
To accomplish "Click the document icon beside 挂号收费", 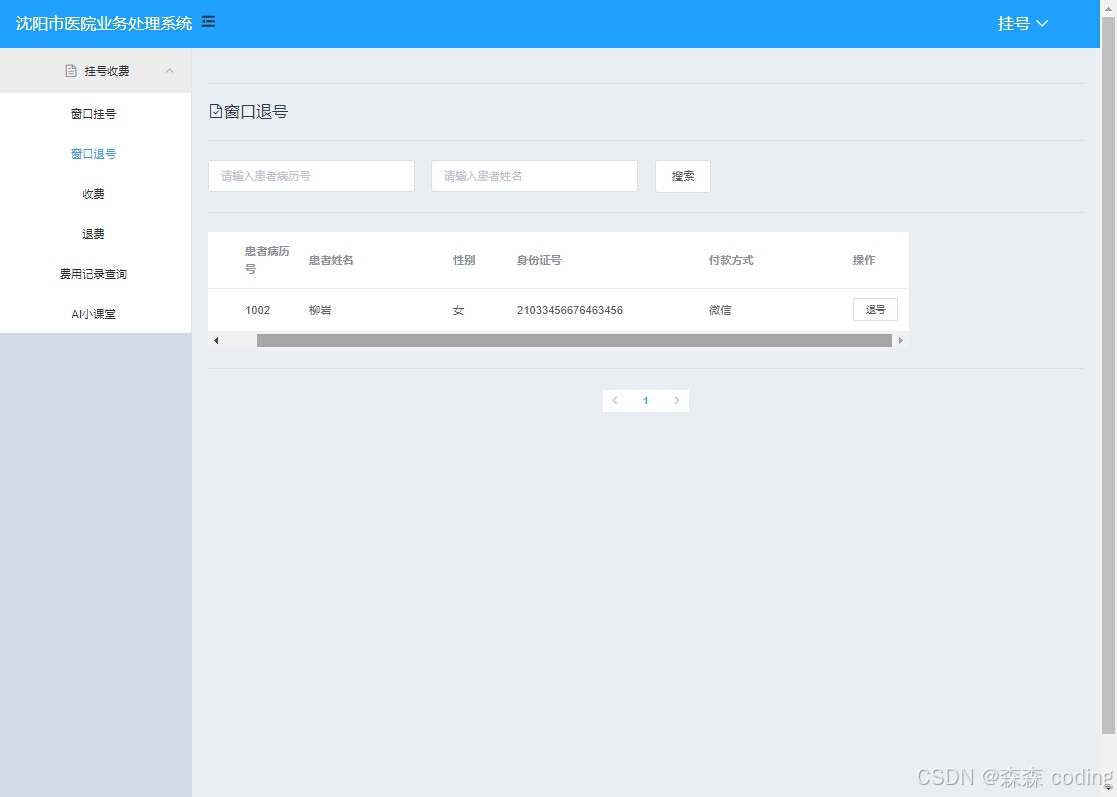I will pyautogui.click(x=71, y=71).
